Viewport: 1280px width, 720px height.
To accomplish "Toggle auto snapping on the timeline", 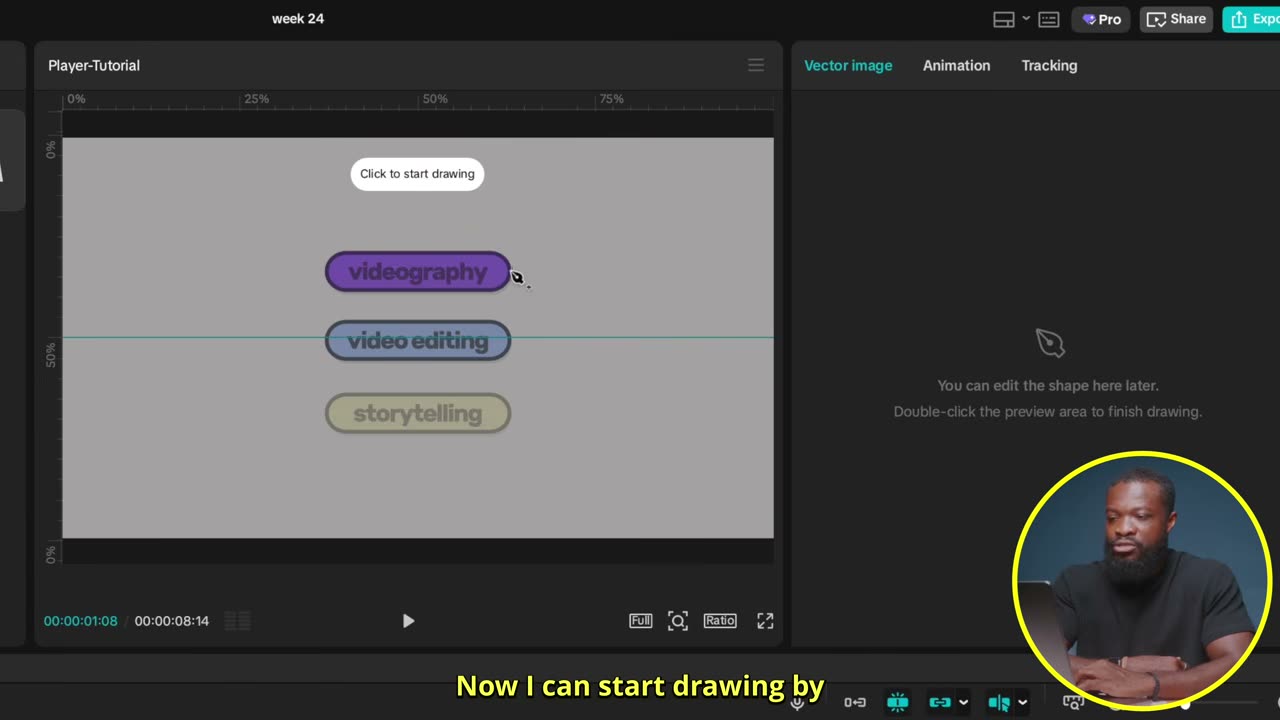I will pyautogui.click(x=898, y=703).
